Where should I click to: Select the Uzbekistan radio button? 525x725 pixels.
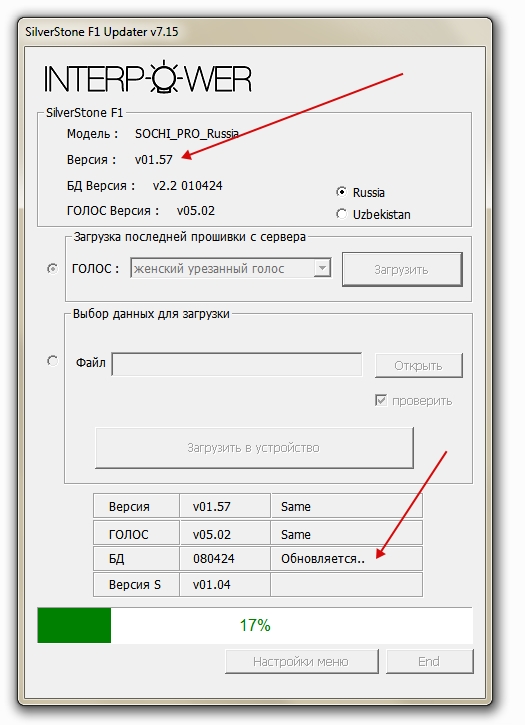pos(341,214)
